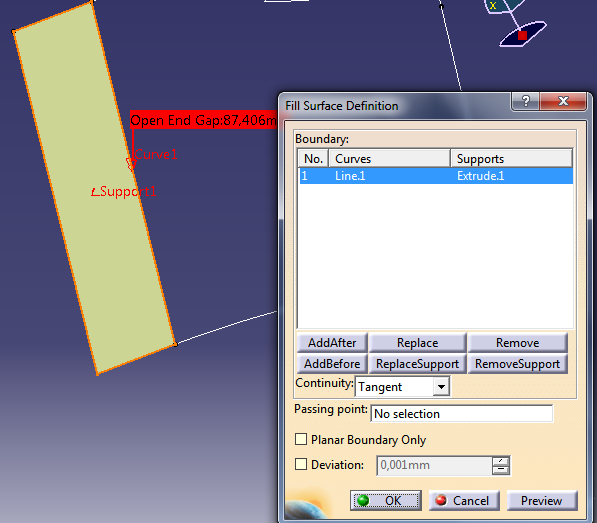The image size is (597, 523).
Task: Click the Support1 label icon on surface
Action: click(x=95, y=192)
